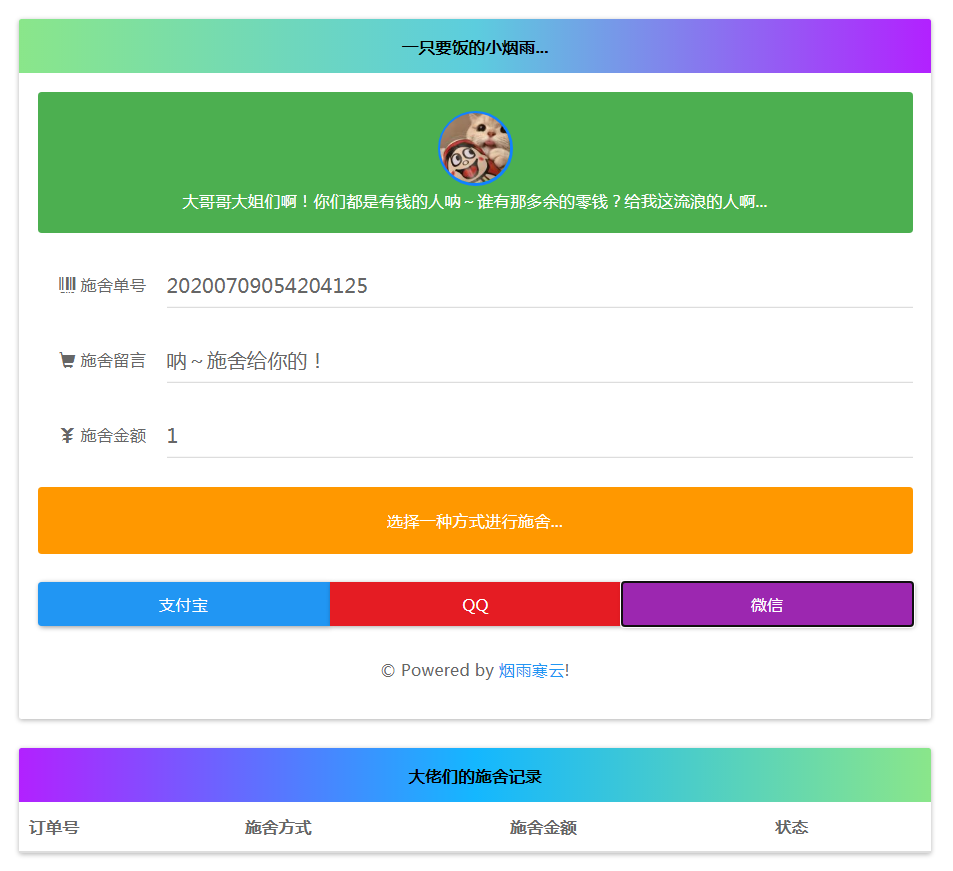
Task: Select the blue 支付宝 payment button
Action: (x=183, y=604)
